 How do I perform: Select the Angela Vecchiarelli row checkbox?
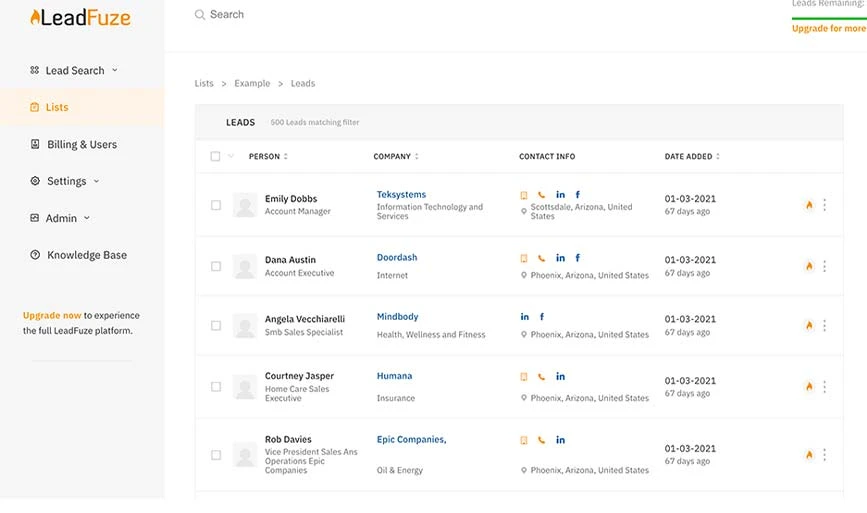click(x=216, y=326)
